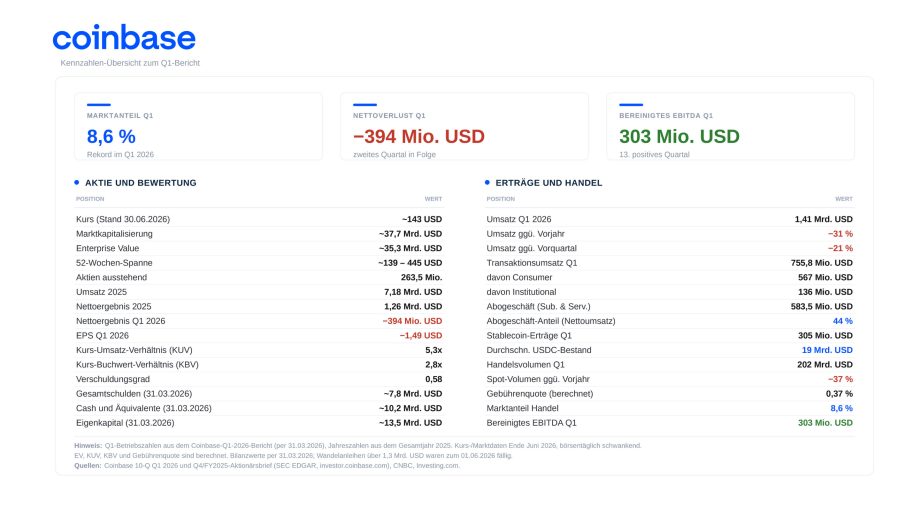
Task: Click '13. positives Quartal' caption
Action: click(x=654, y=155)
